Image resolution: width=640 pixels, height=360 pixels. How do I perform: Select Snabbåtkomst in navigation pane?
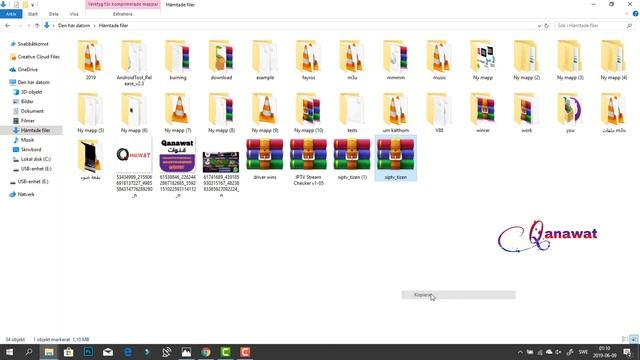point(33,44)
